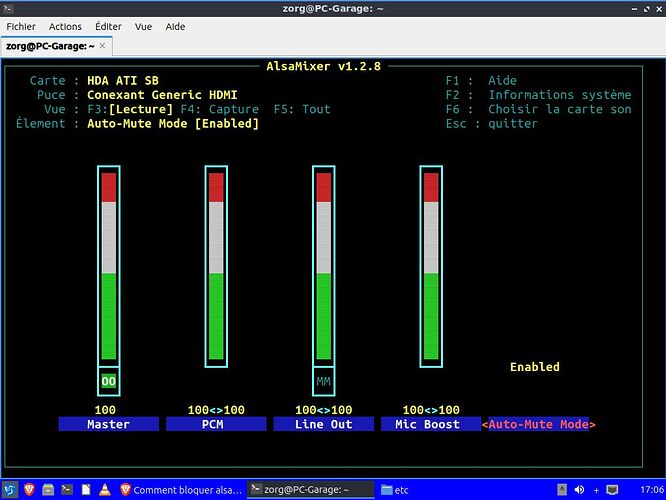Screen dimensions: 666x500
Task: Switch to zorg@PC-Garage terminal taskbar entry
Action: 310,490
